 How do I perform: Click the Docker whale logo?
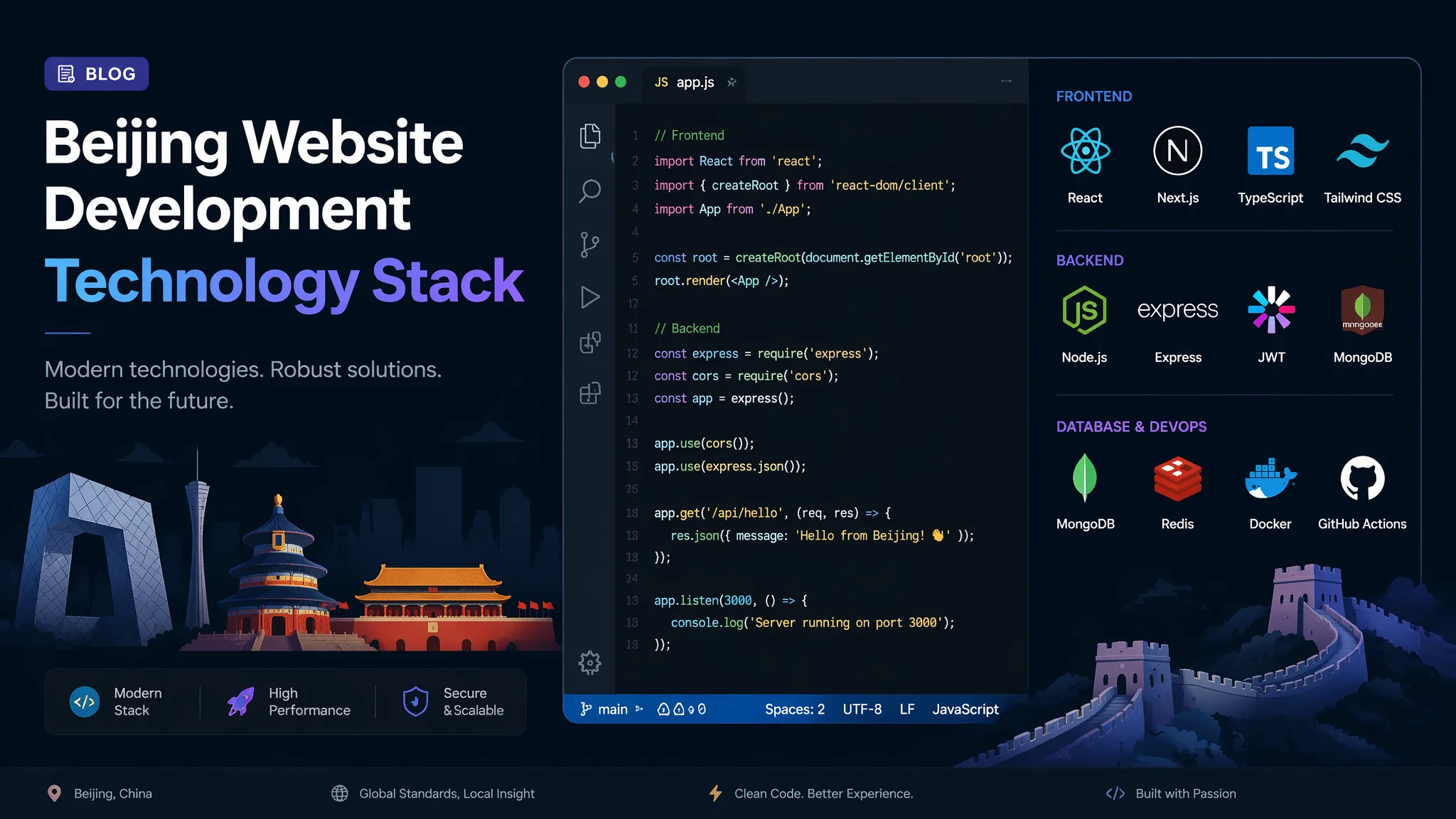click(1270, 478)
